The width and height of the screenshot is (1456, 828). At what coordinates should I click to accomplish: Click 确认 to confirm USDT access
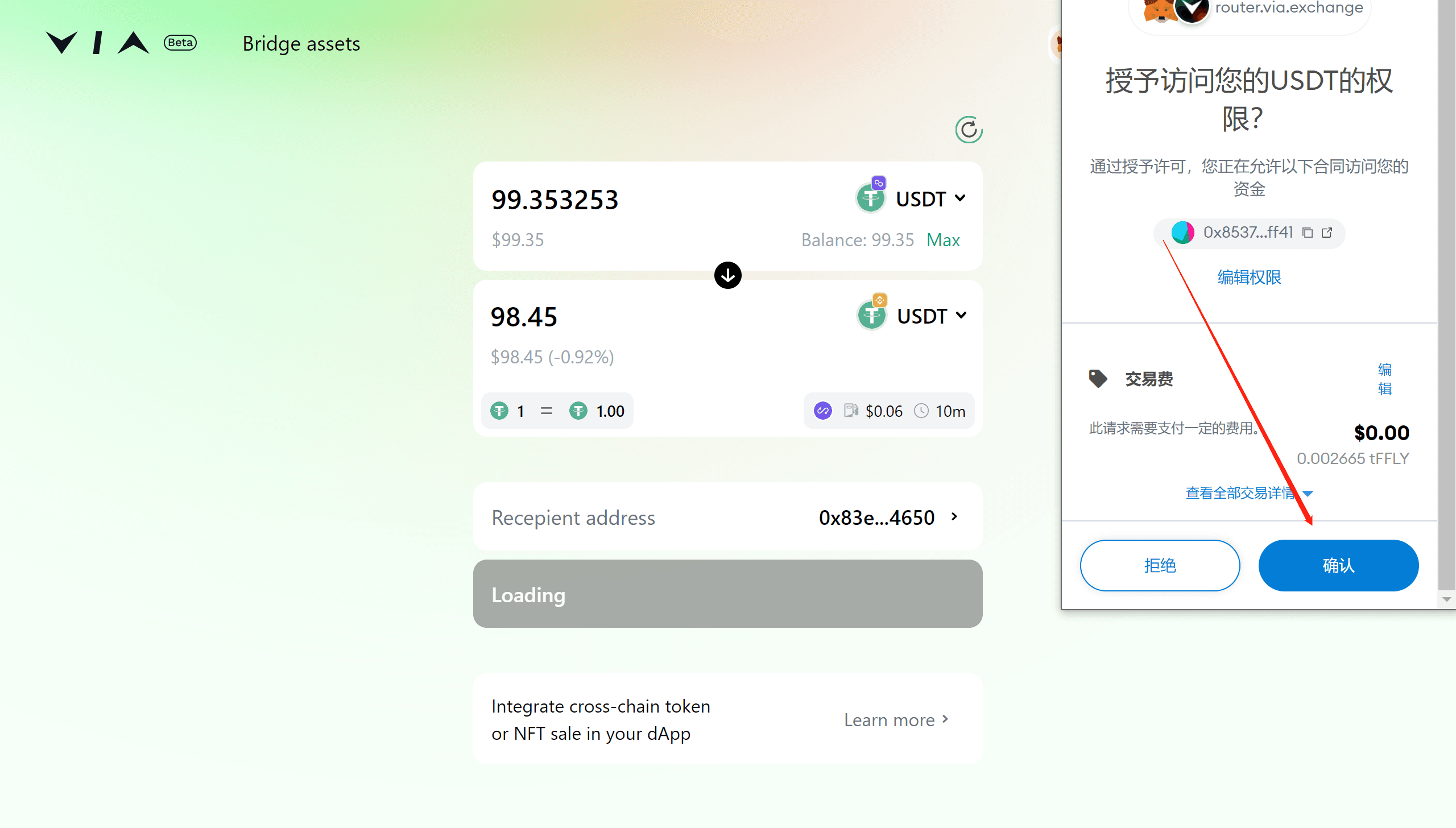tap(1338, 564)
